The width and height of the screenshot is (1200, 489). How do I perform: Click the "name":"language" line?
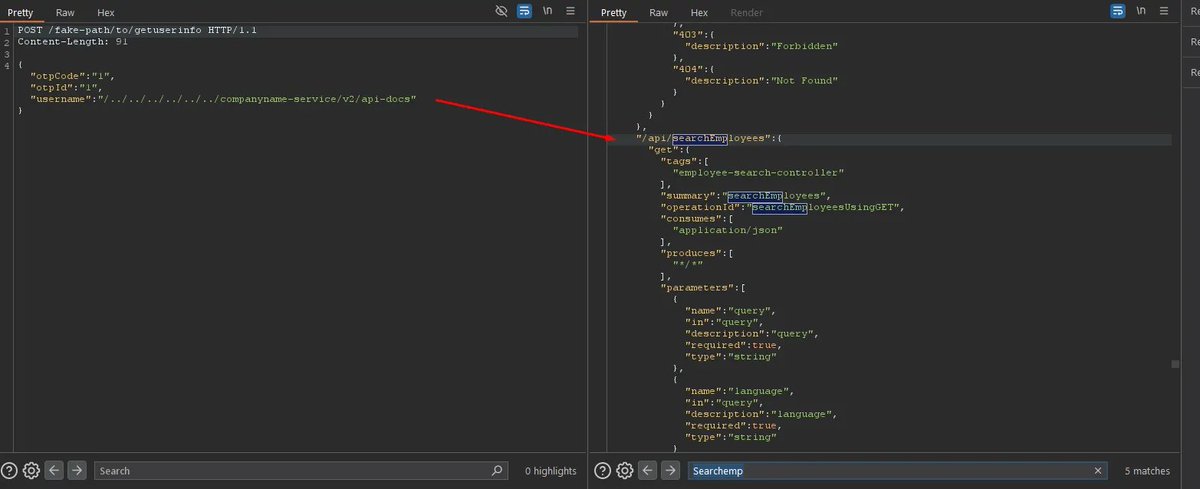[x=739, y=390]
